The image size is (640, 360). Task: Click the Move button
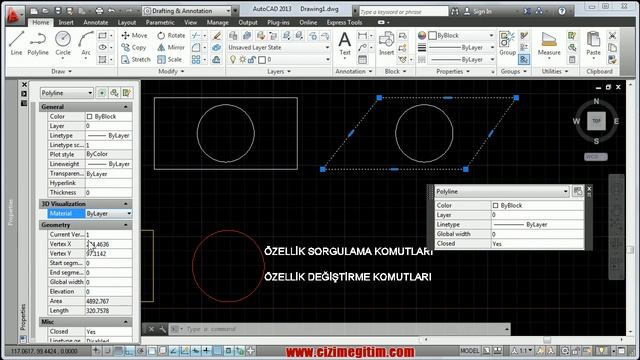pos(134,36)
